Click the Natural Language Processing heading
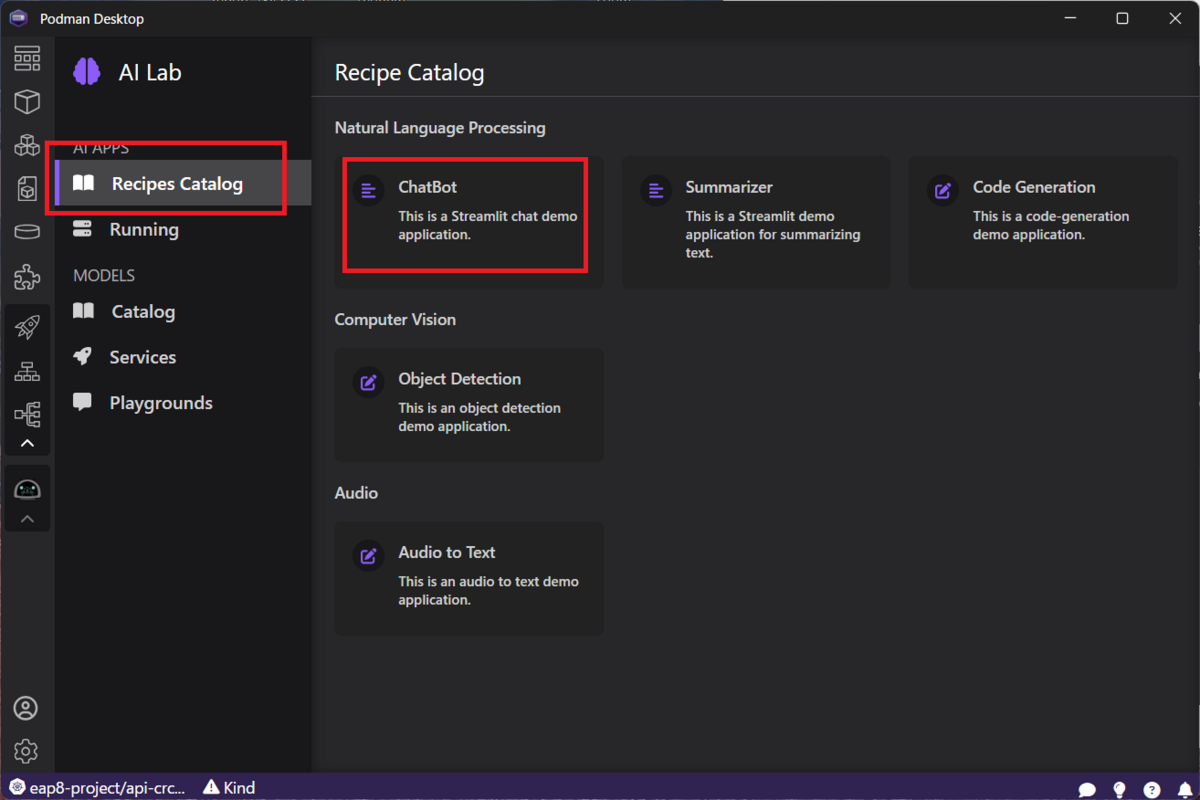Screen dimensions: 1200x800 click(x=440, y=128)
